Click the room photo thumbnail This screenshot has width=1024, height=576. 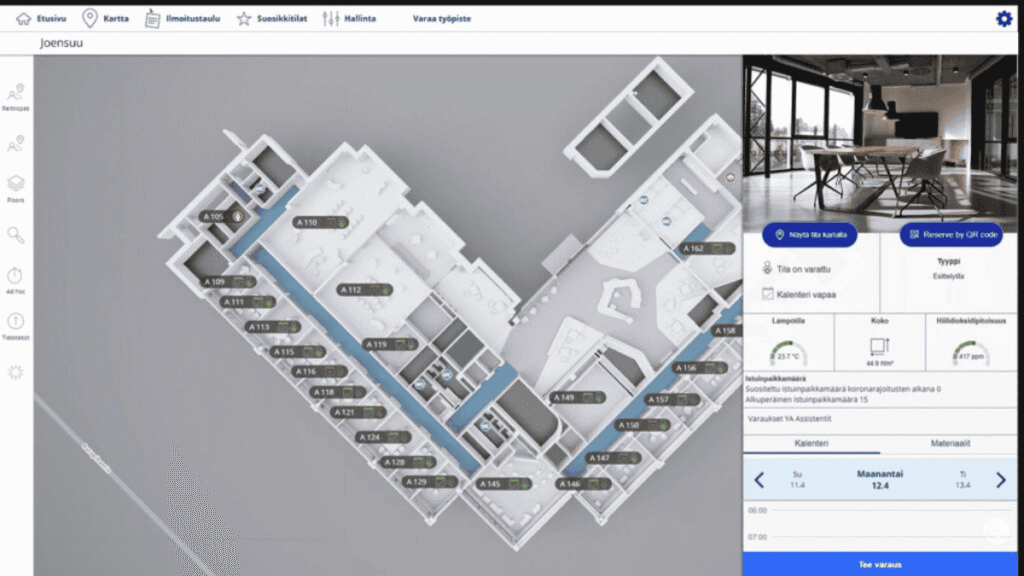tap(880, 142)
